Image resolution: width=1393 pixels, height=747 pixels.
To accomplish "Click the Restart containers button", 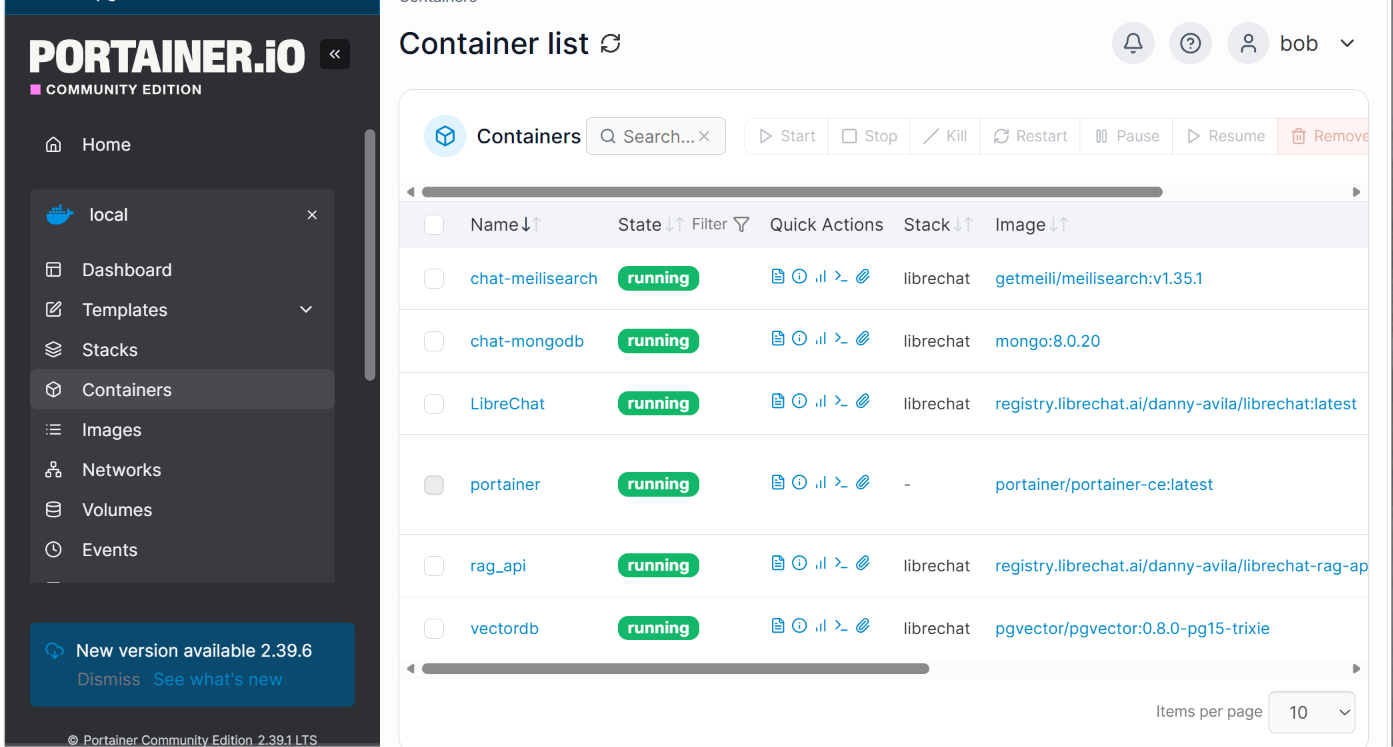I will [1030, 136].
